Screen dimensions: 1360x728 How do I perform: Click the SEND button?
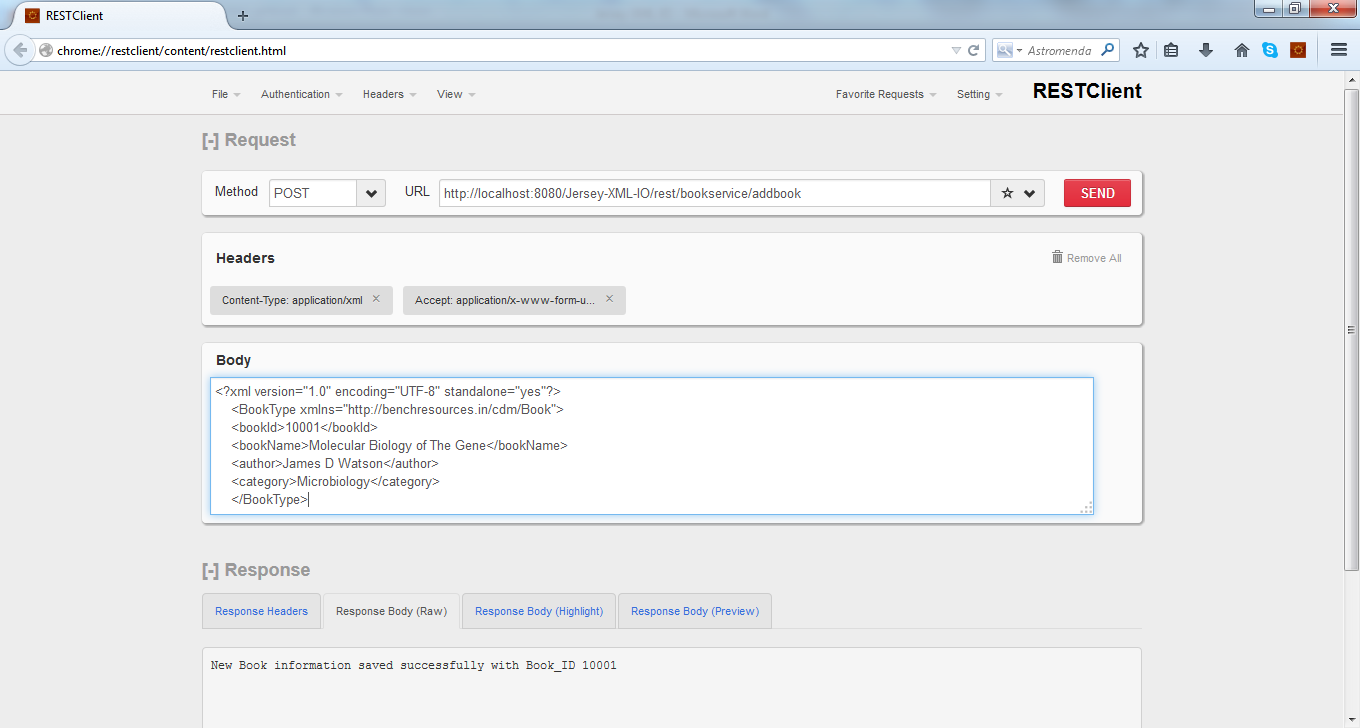point(1097,192)
